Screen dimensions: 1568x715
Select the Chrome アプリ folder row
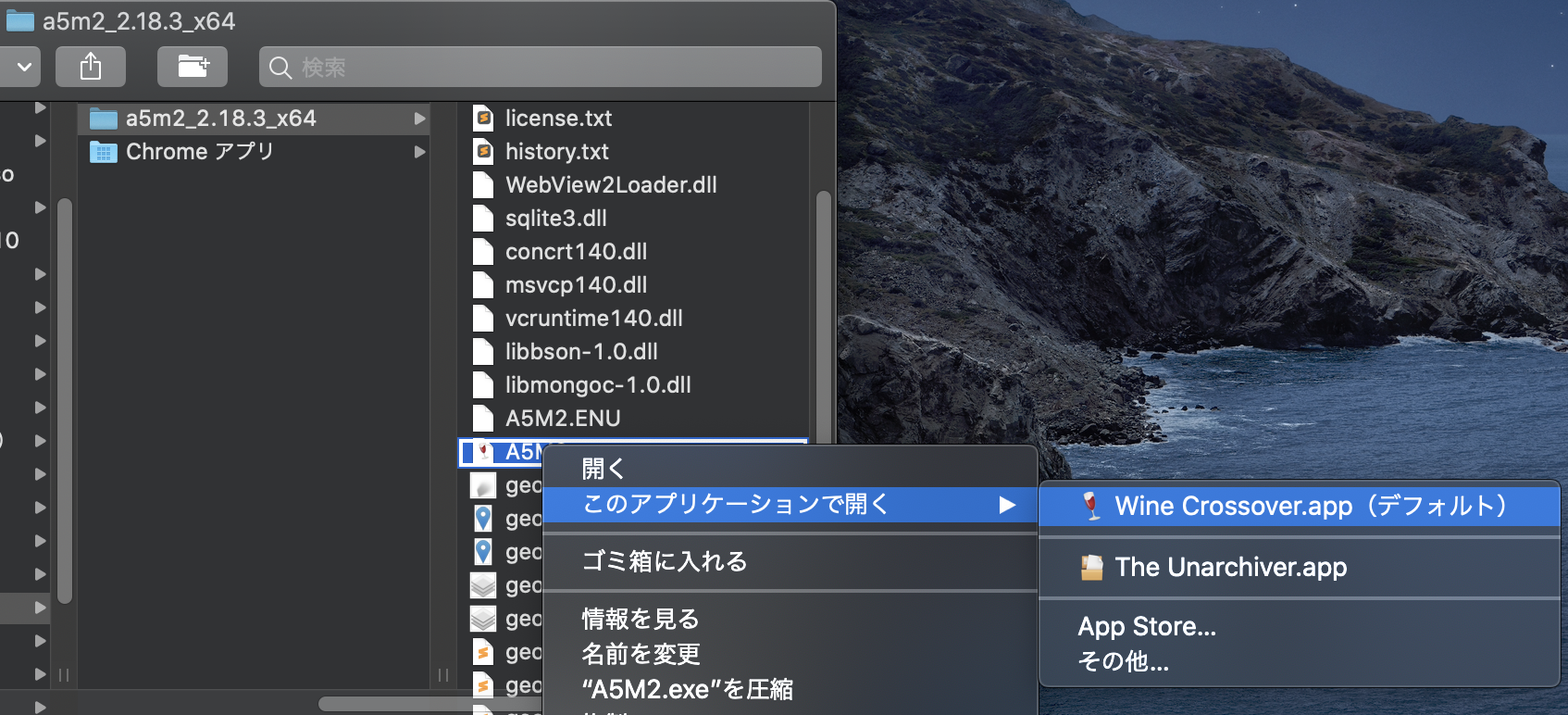(x=255, y=152)
